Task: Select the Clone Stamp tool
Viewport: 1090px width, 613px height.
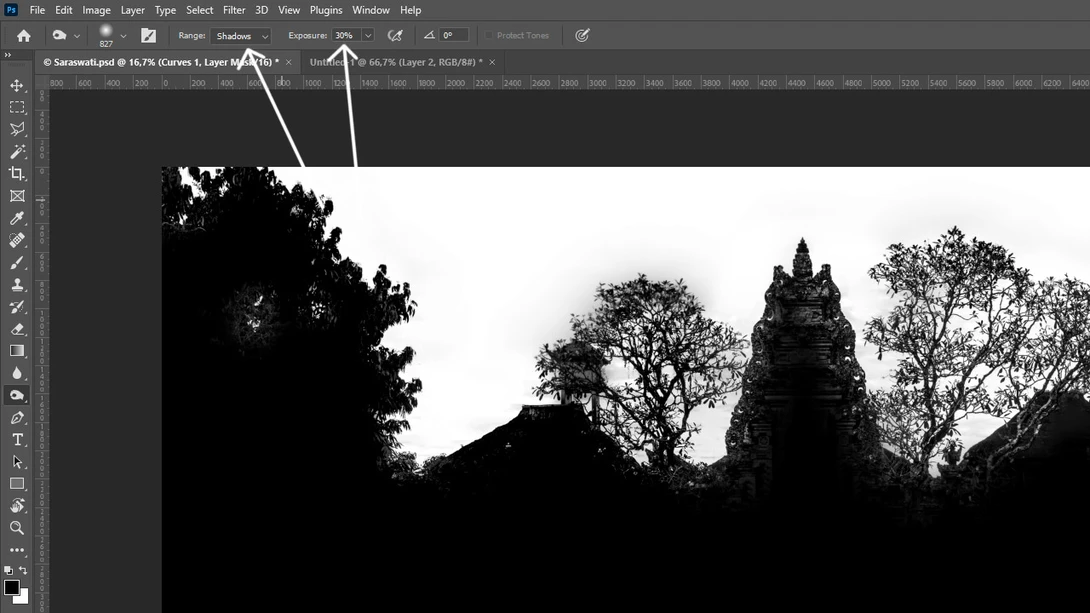Action: (17, 285)
